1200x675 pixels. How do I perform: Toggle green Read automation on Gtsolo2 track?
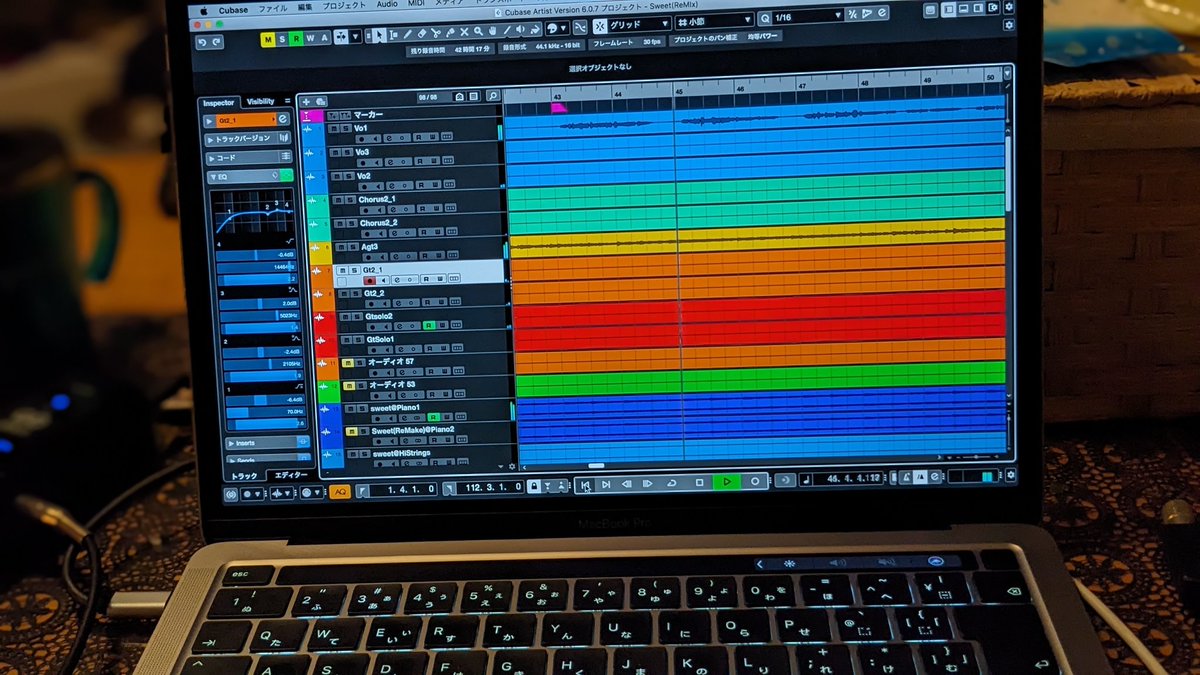coord(429,325)
